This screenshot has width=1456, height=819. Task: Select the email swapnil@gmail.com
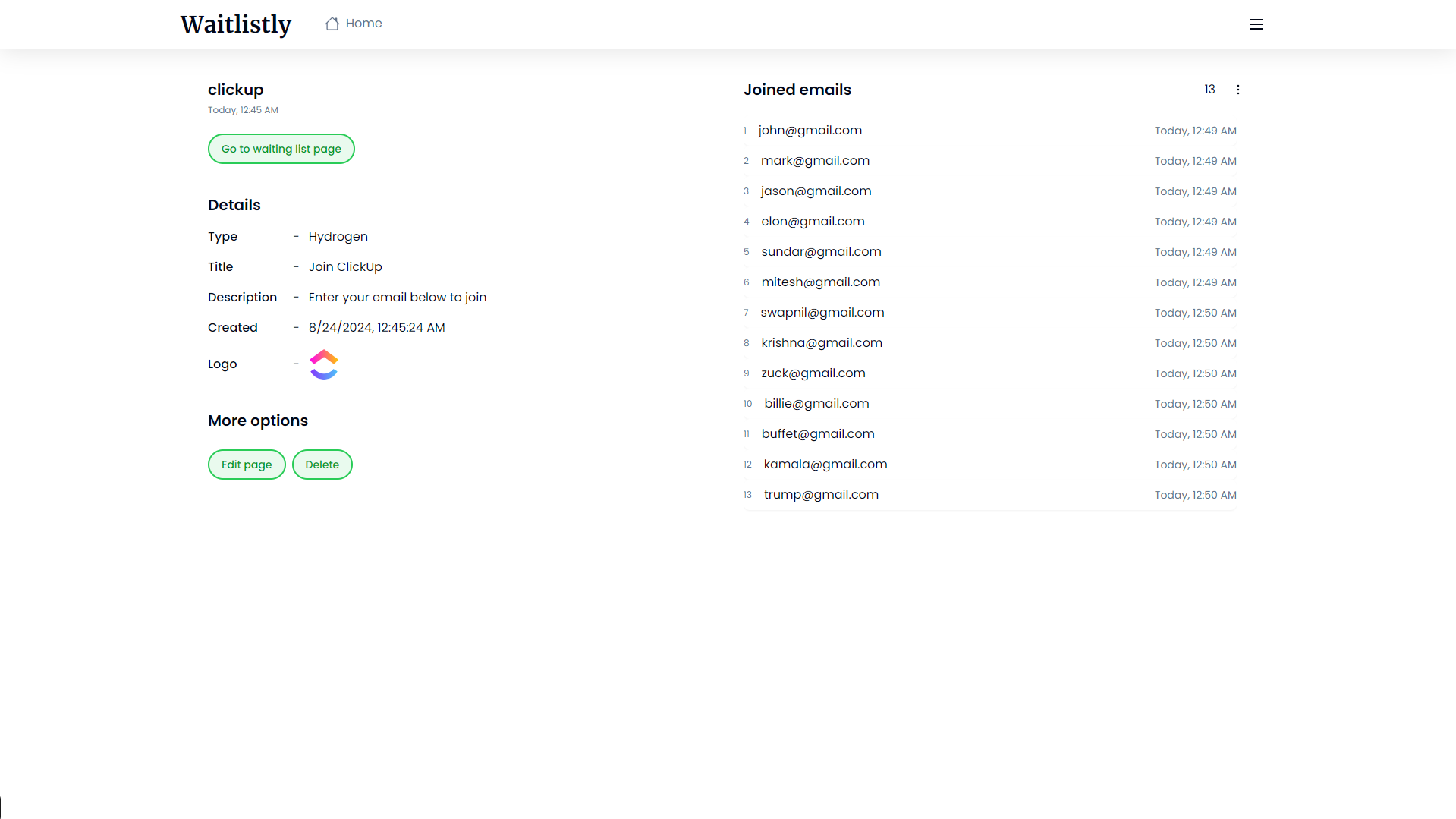click(822, 313)
